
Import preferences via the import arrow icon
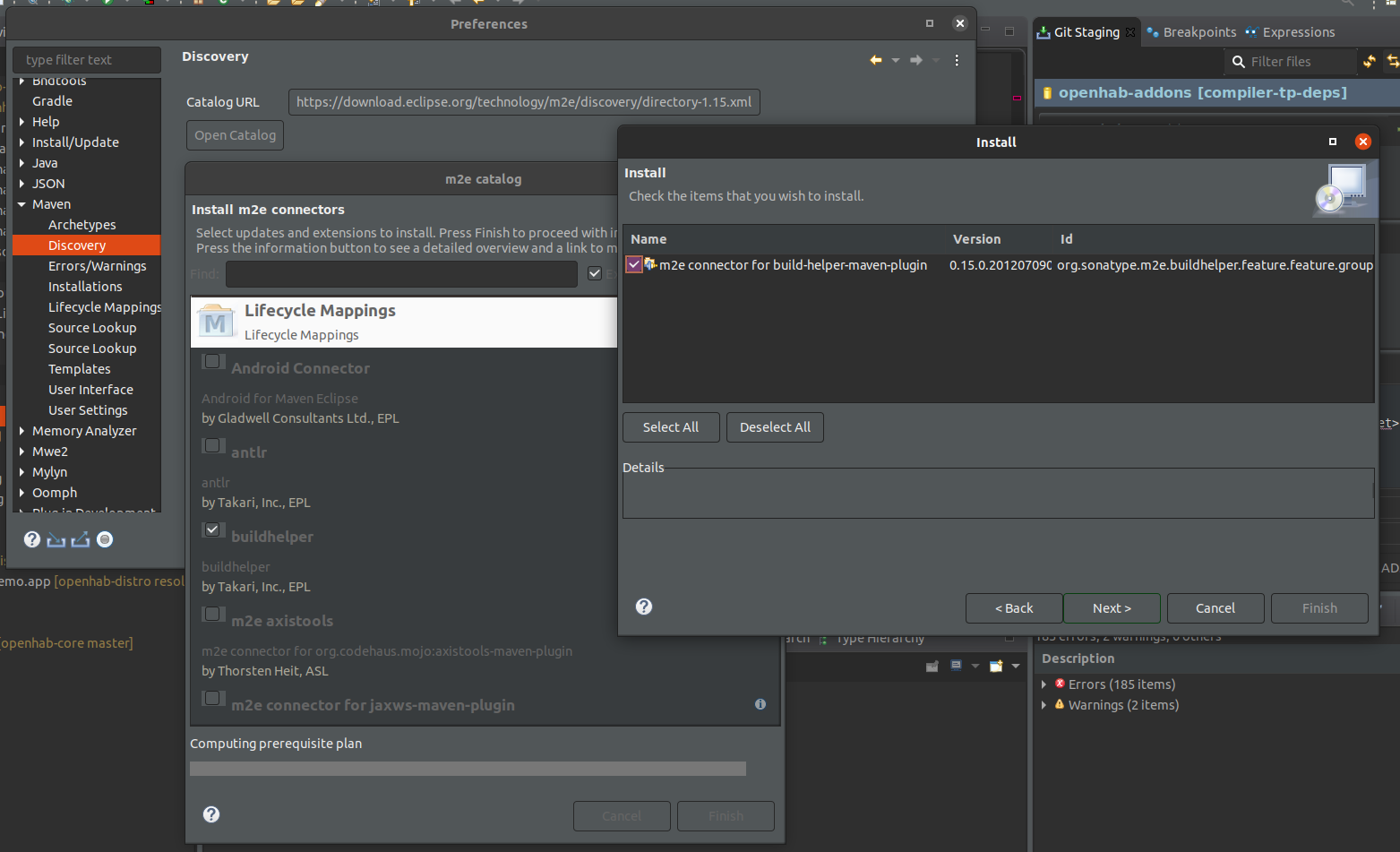(56, 539)
